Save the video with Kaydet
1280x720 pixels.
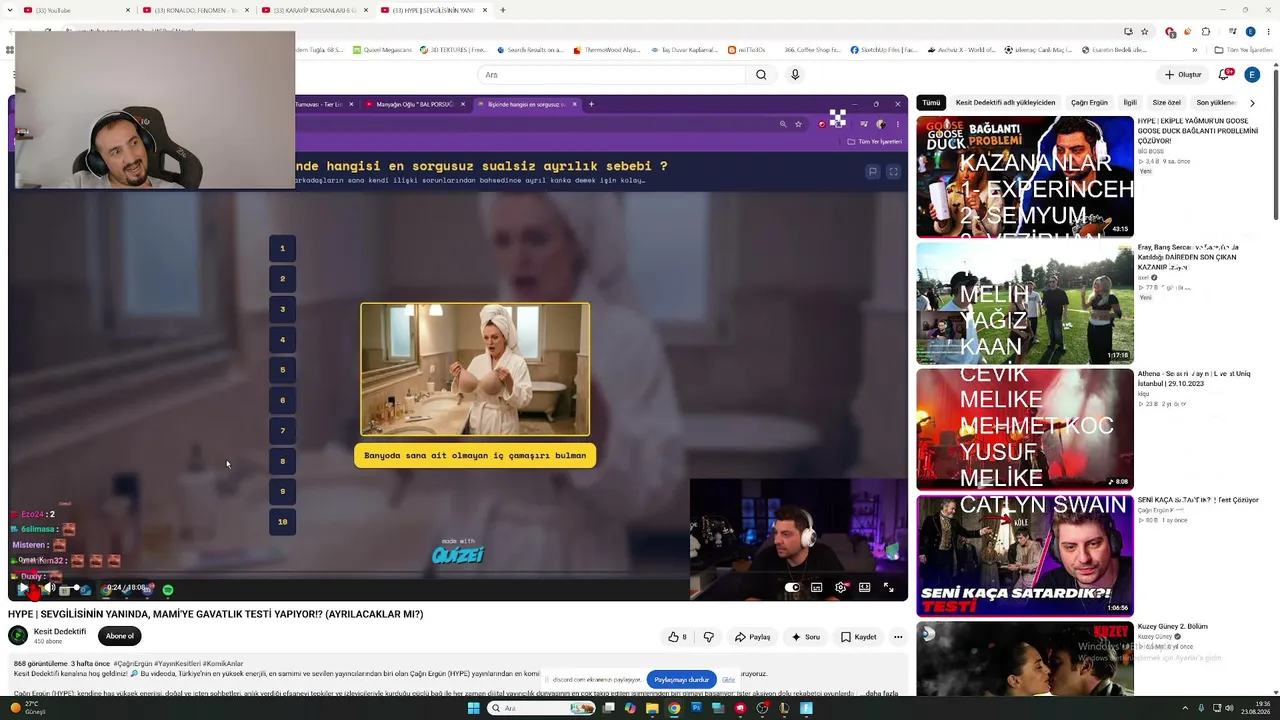pyautogui.click(x=858, y=637)
